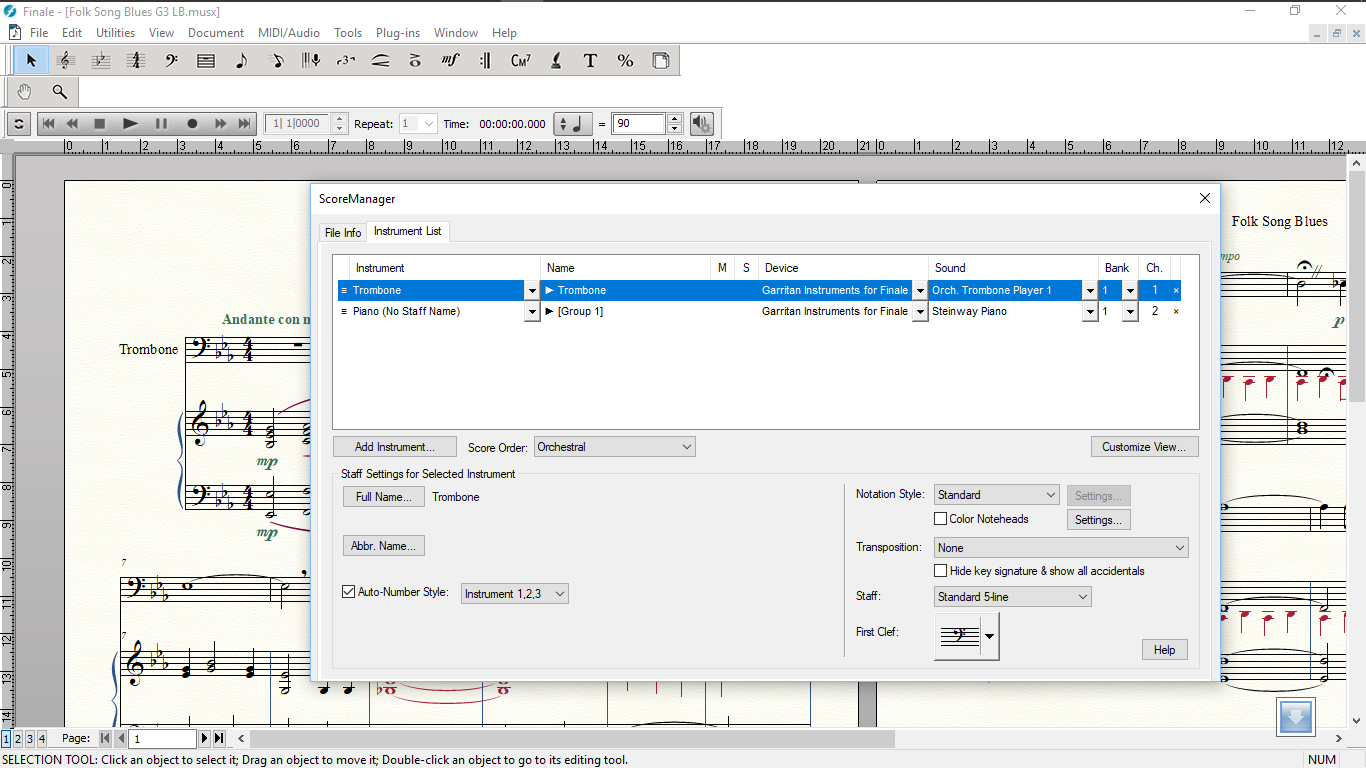Select the Zoom magnifier tool
Viewport: 1366px width, 768px height.
tap(60, 92)
